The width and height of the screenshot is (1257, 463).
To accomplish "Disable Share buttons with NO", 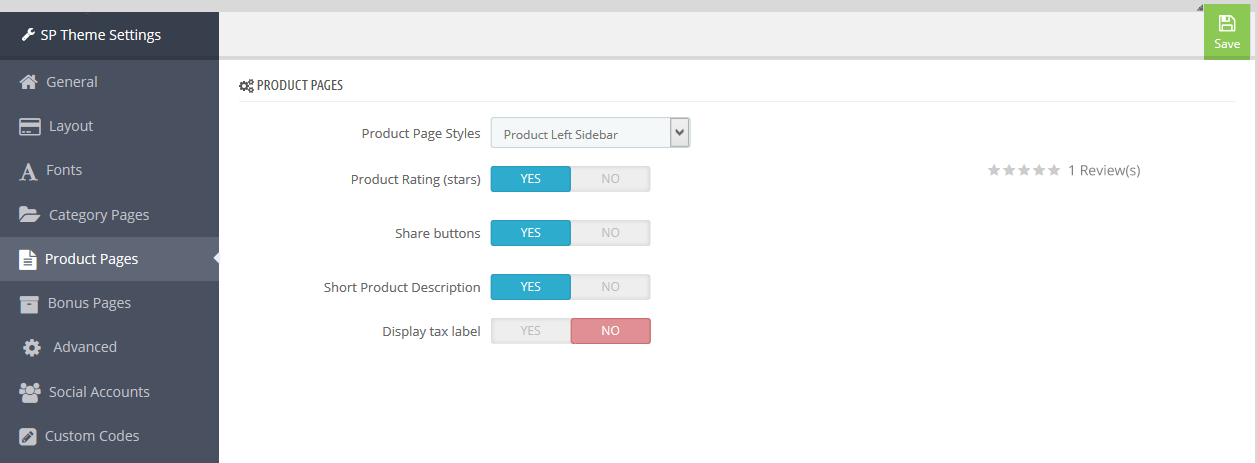I will click(x=610, y=233).
